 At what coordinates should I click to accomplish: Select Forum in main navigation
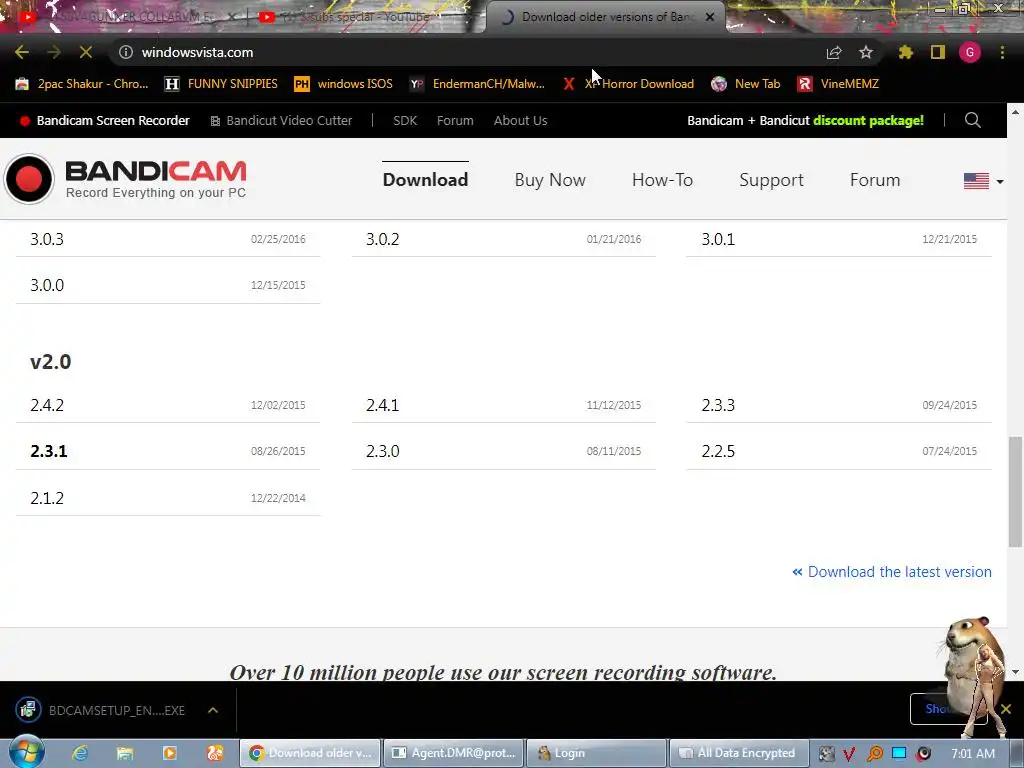(x=874, y=180)
